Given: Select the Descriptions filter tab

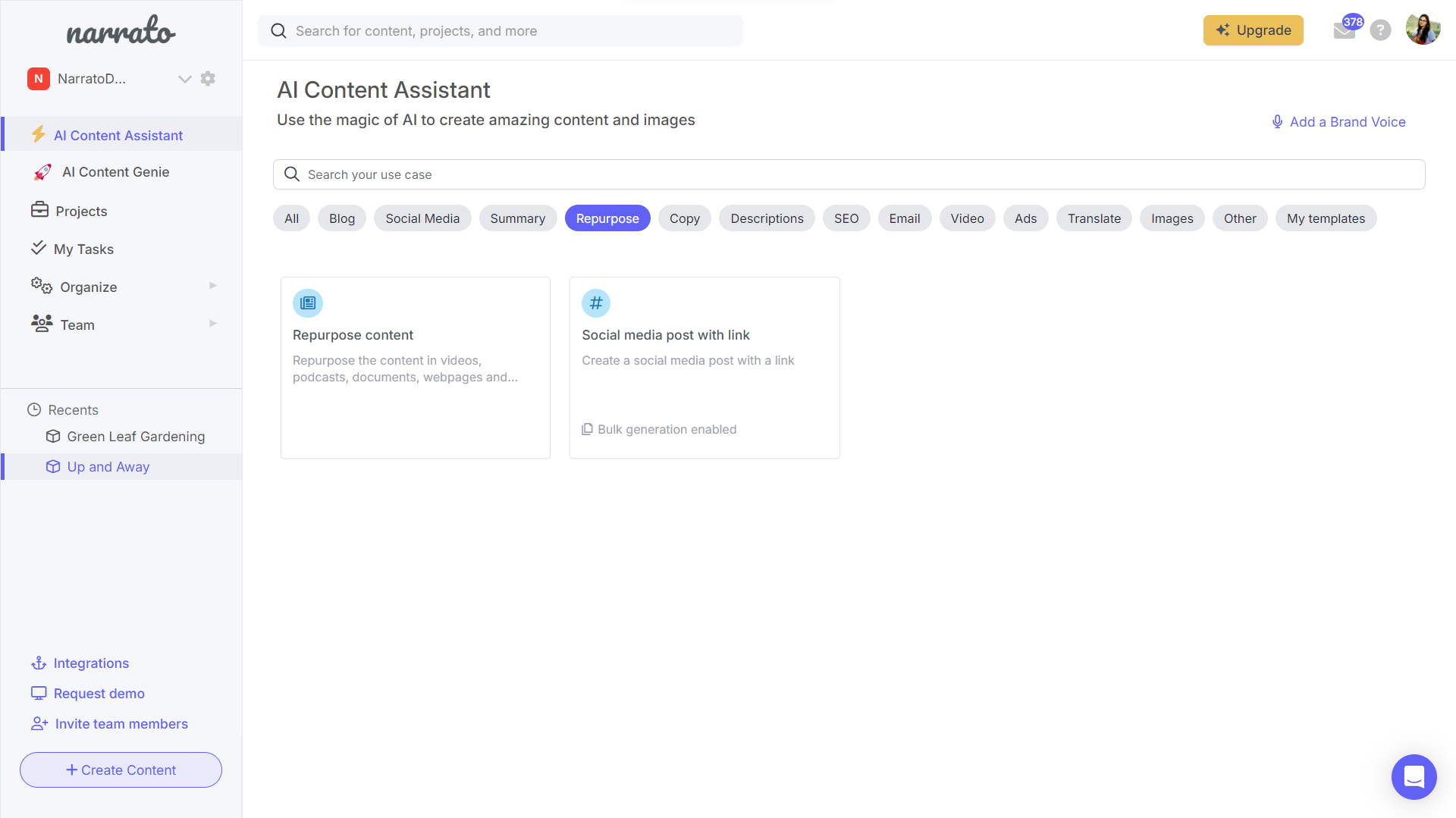Looking at the screenshot, I should 767,218.
